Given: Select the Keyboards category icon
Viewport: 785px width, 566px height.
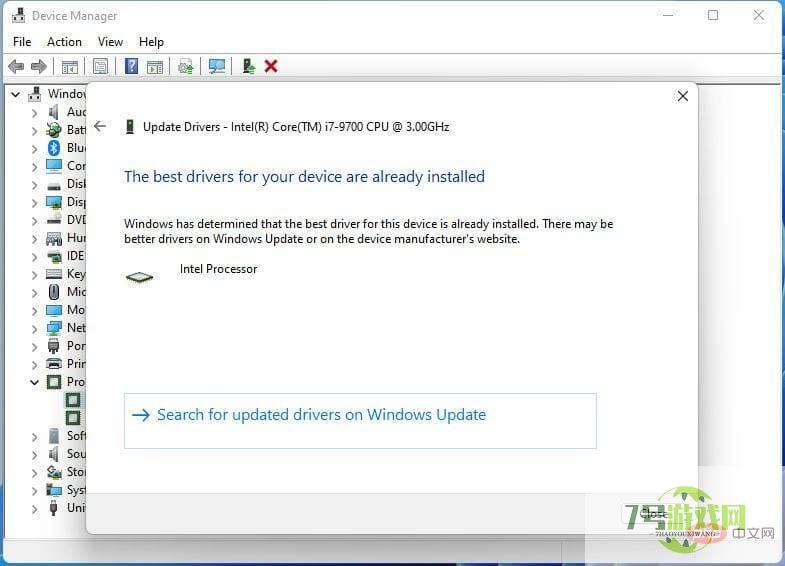Looking at the screenshot, I should 54,274.
